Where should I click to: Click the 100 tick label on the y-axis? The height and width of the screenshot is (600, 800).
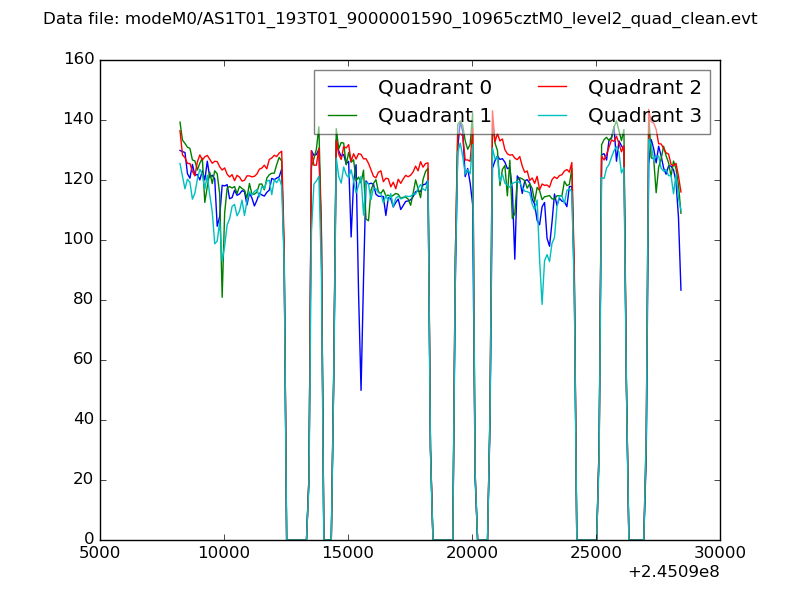pyautogui.click(x=82, y=240)
